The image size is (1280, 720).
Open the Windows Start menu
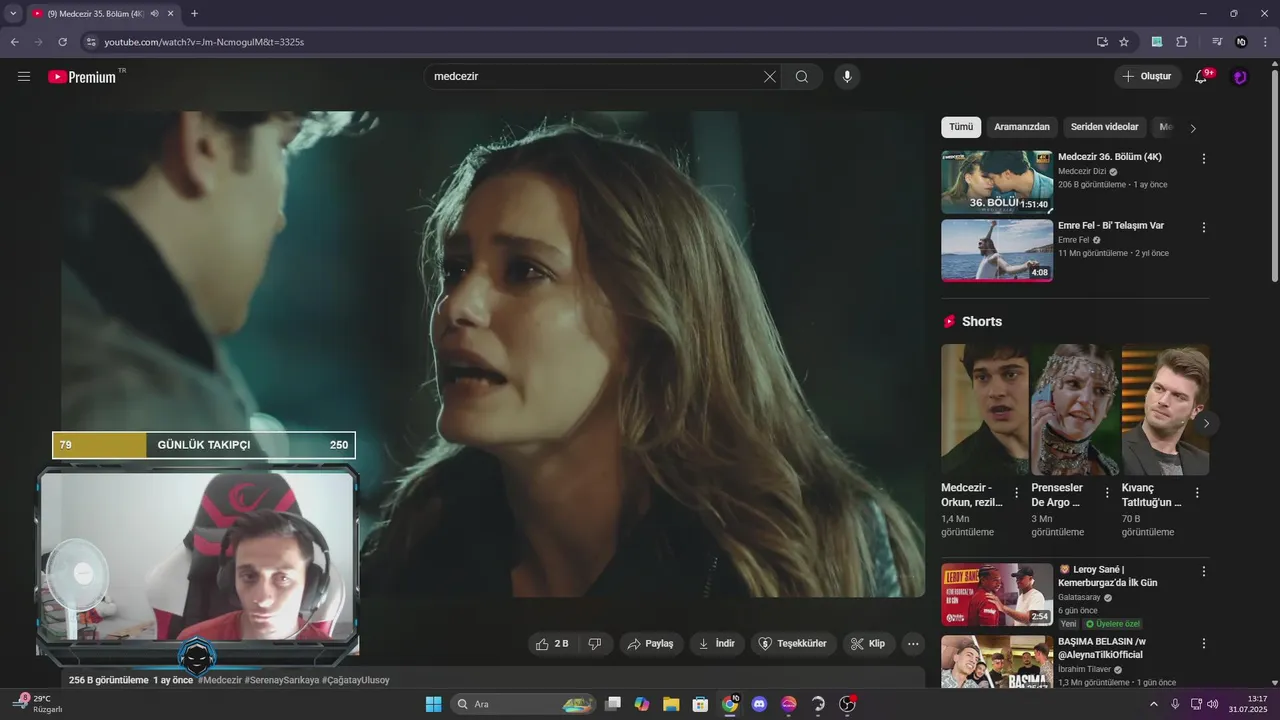[433, 704]
